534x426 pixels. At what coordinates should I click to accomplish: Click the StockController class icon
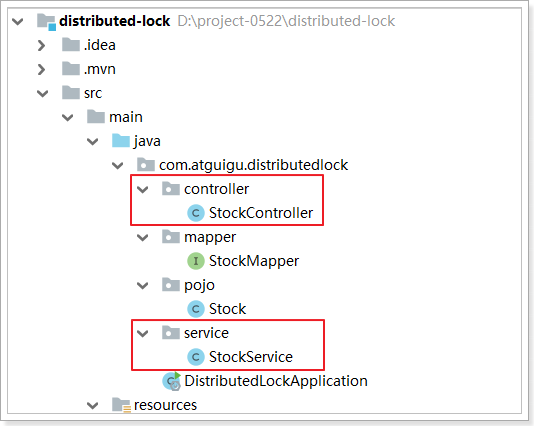tap(196, 213)
